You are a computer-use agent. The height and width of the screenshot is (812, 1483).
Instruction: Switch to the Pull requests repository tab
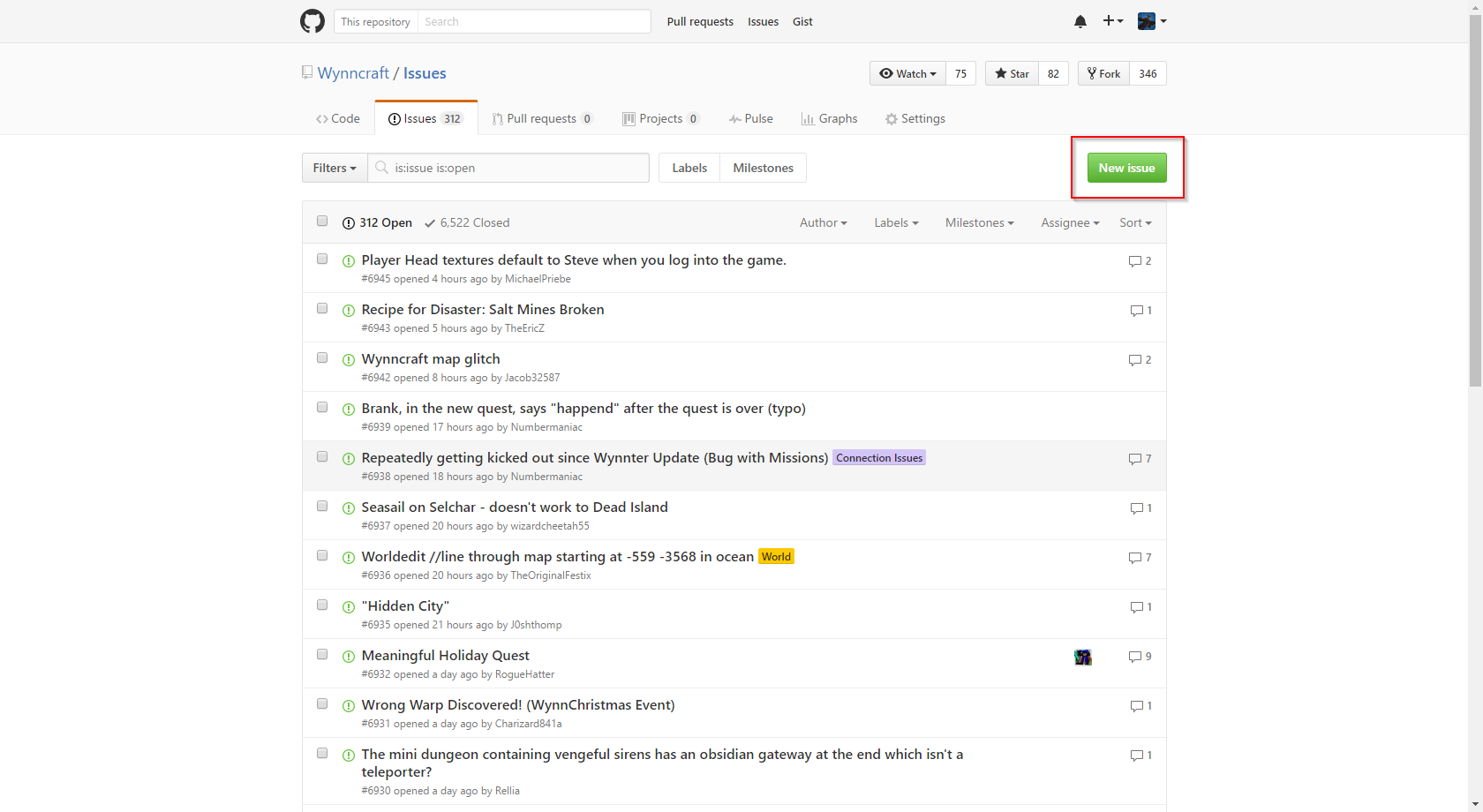542,118
